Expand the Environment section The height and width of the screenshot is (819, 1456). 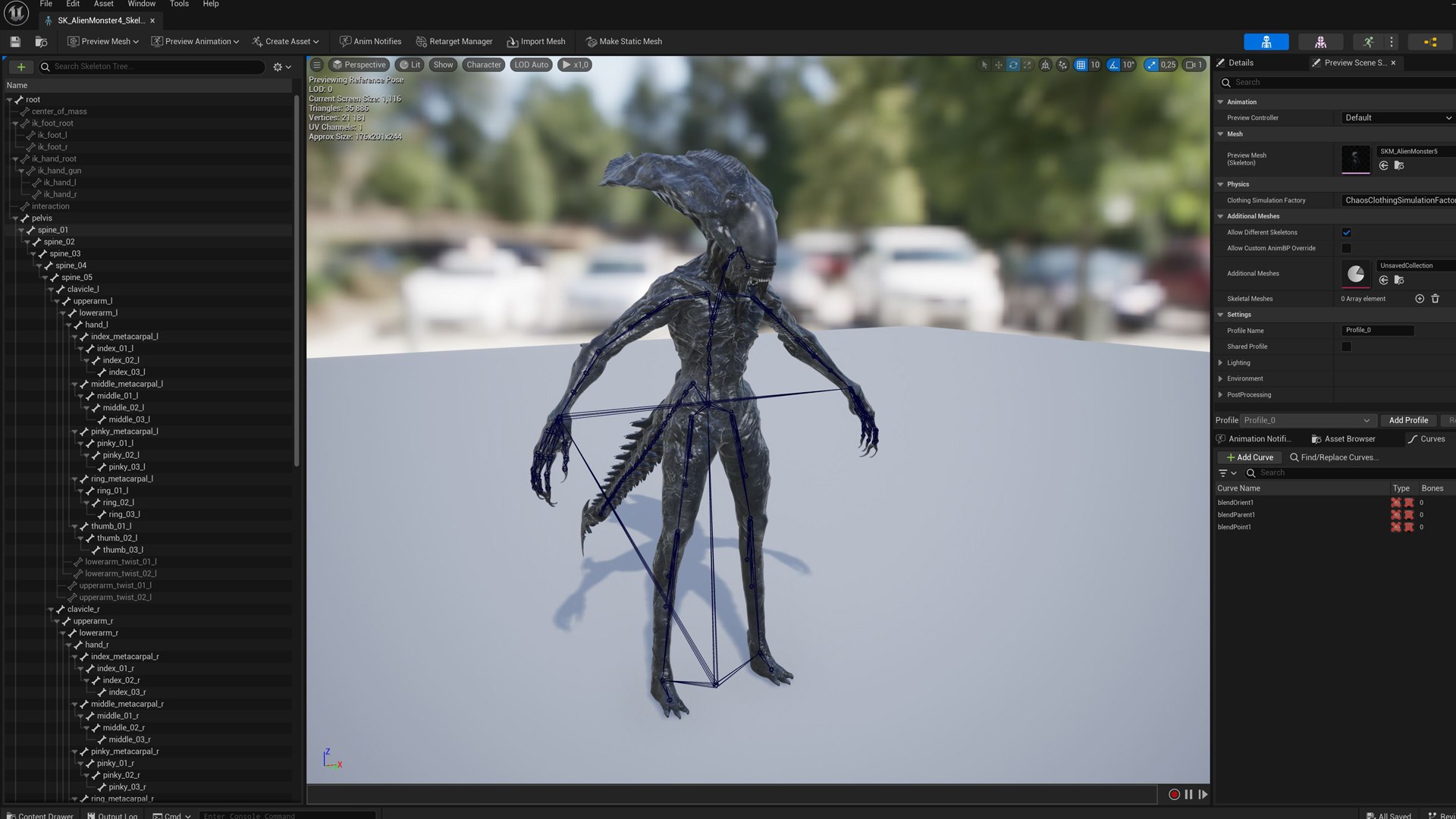[1220, 379]
